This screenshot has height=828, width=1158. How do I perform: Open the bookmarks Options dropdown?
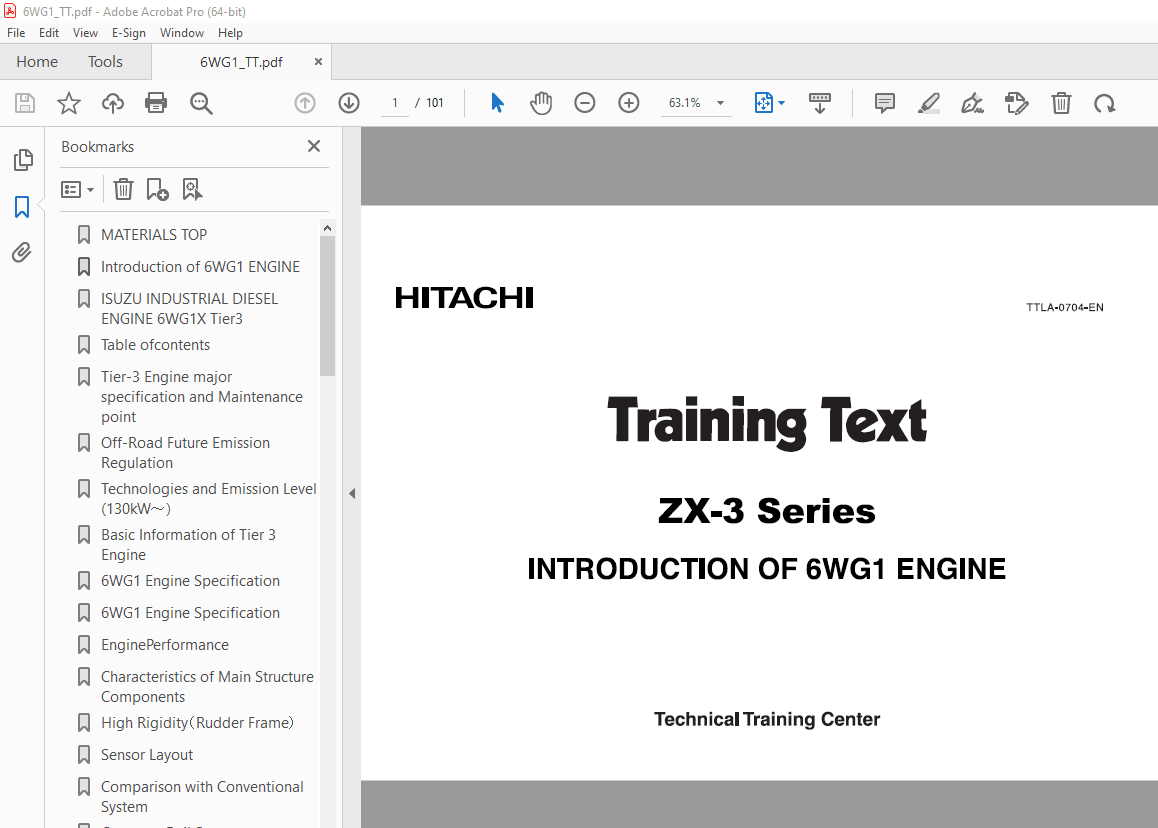[78, 190]
